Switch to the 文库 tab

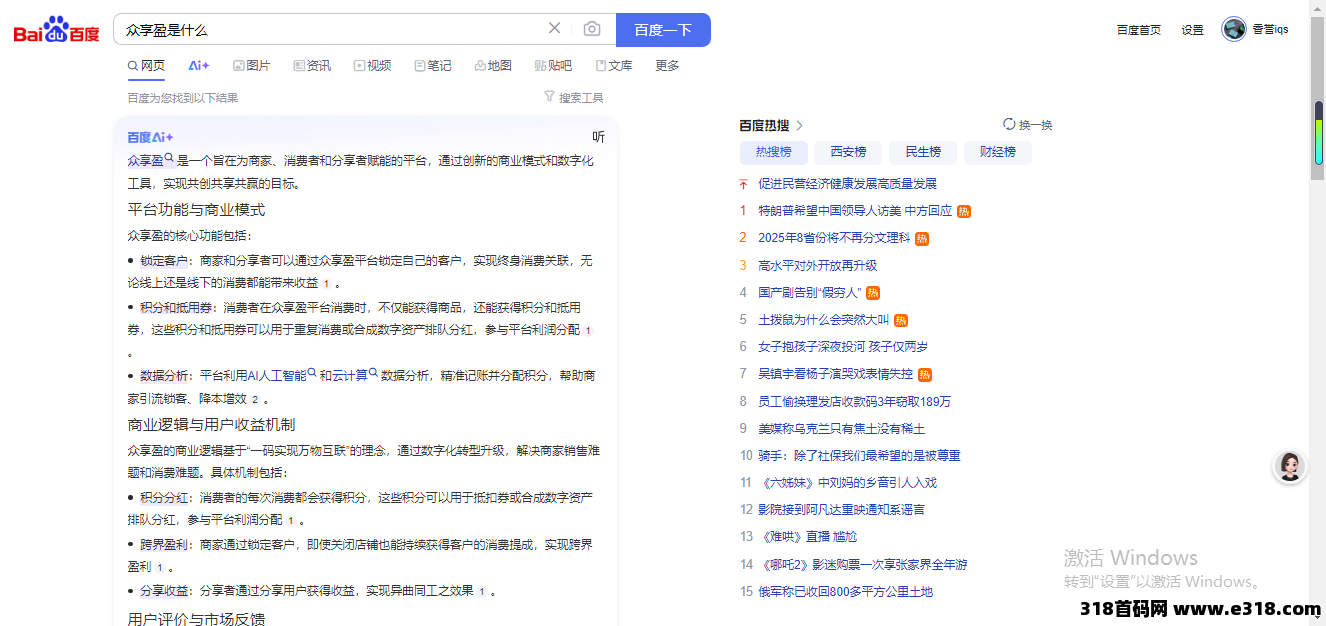click(x=614, y=66)
